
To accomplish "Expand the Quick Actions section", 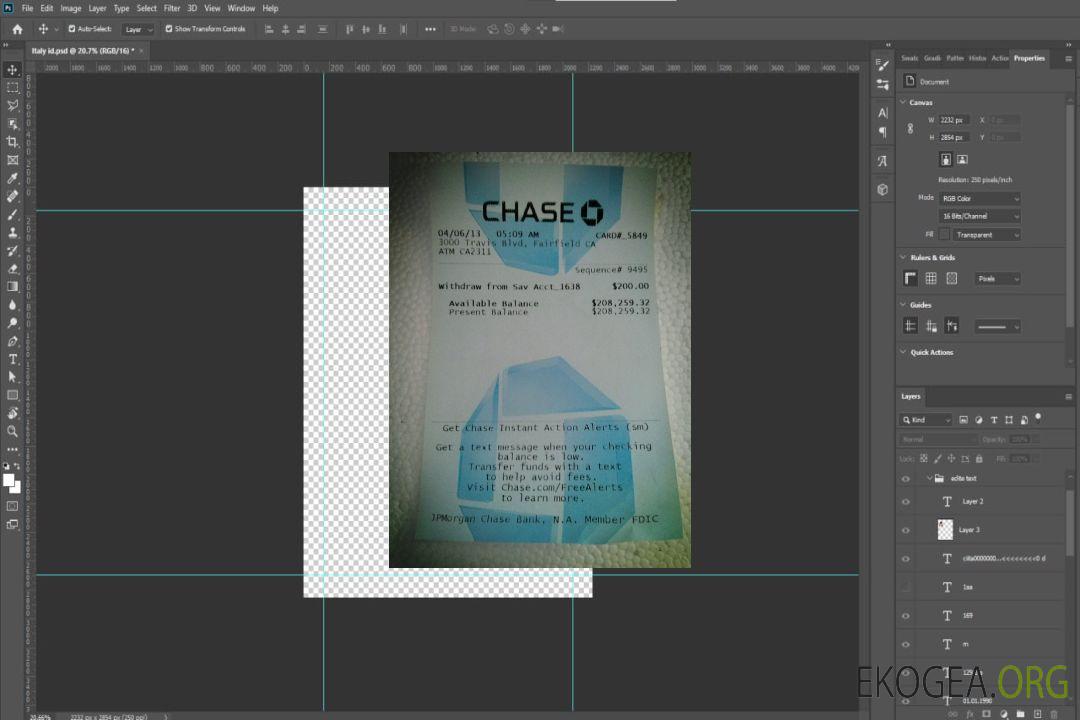I will 903,352.
